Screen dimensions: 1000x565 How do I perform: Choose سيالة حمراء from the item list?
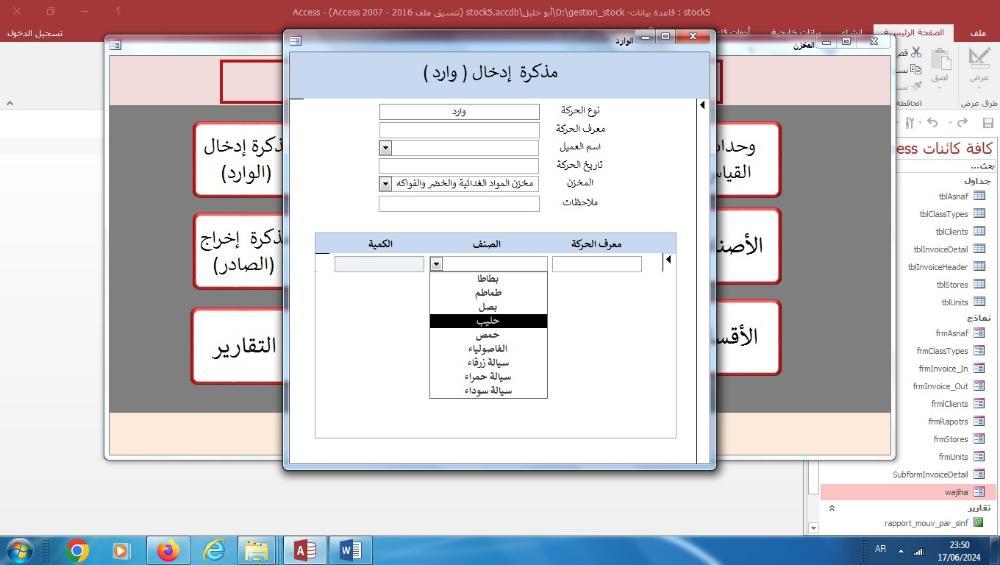click(x=488, y=377)
